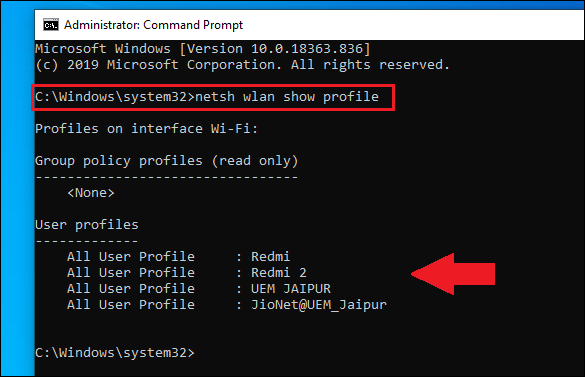Screen dimensions: 585x377
Task: Click the UEM JAIPUR profile name
Action: (x=291, y=289)
